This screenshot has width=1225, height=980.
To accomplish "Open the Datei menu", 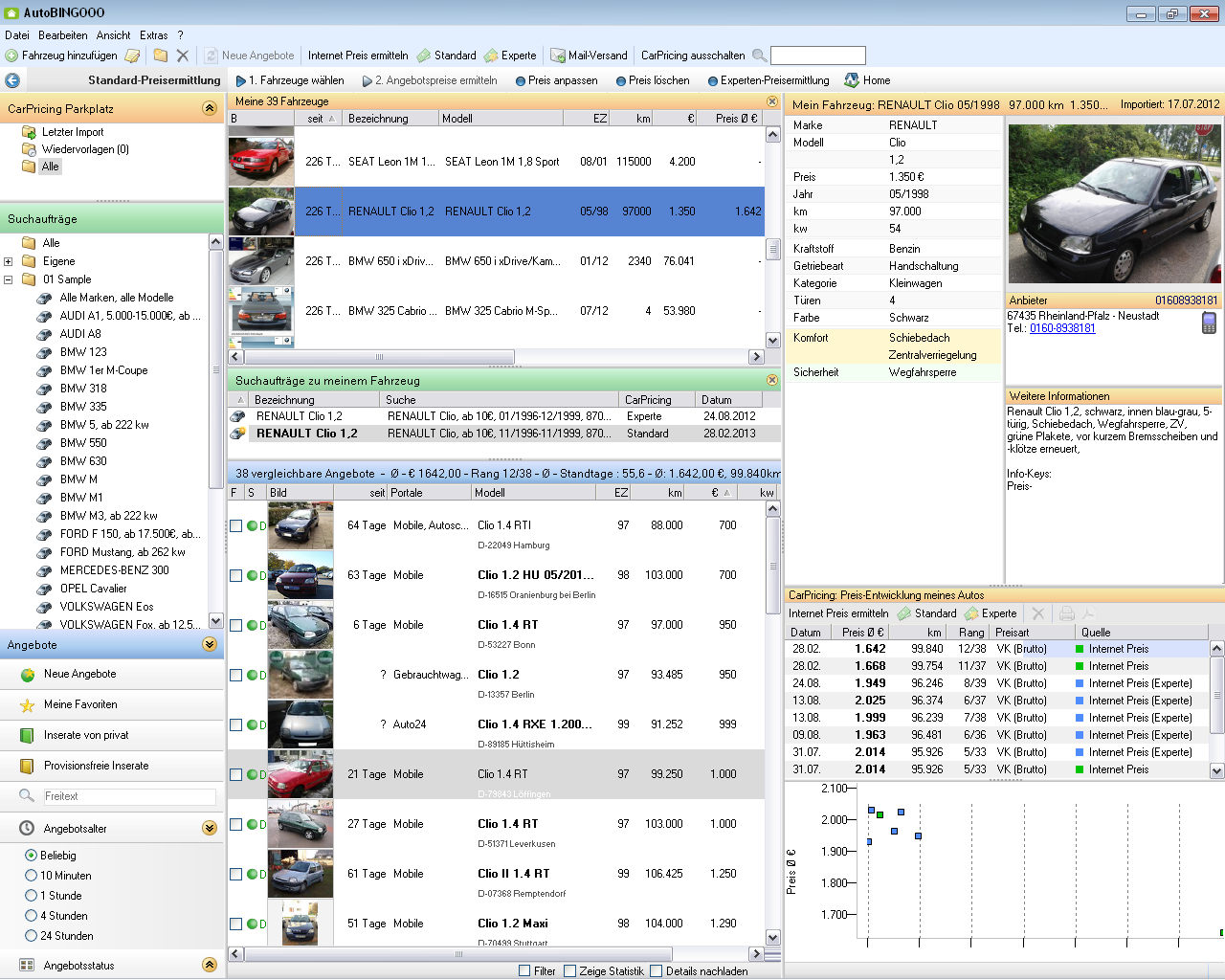I will pos(17,35).
